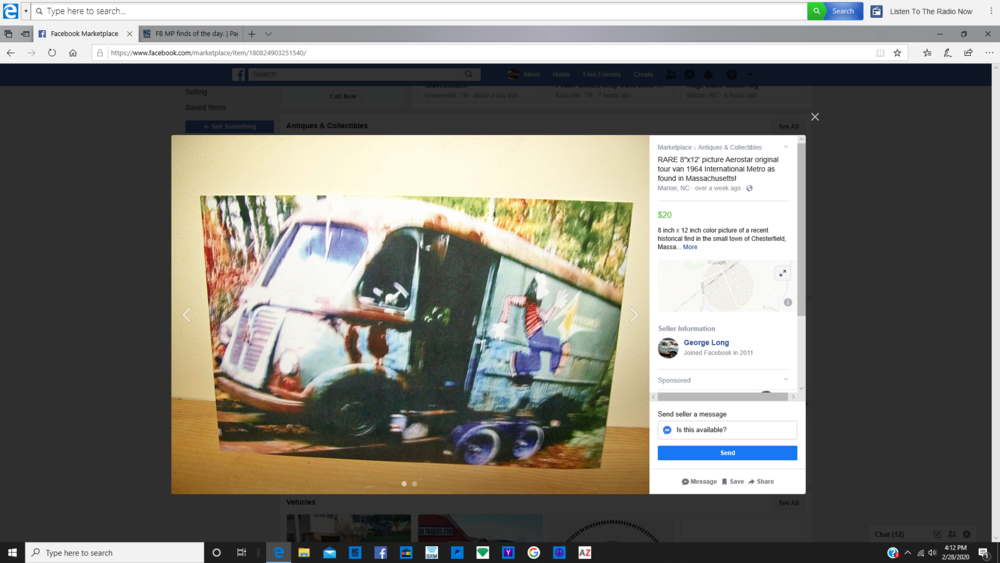Open the Mail app on taskbar
1000x563 pixels.
(329, 552)
